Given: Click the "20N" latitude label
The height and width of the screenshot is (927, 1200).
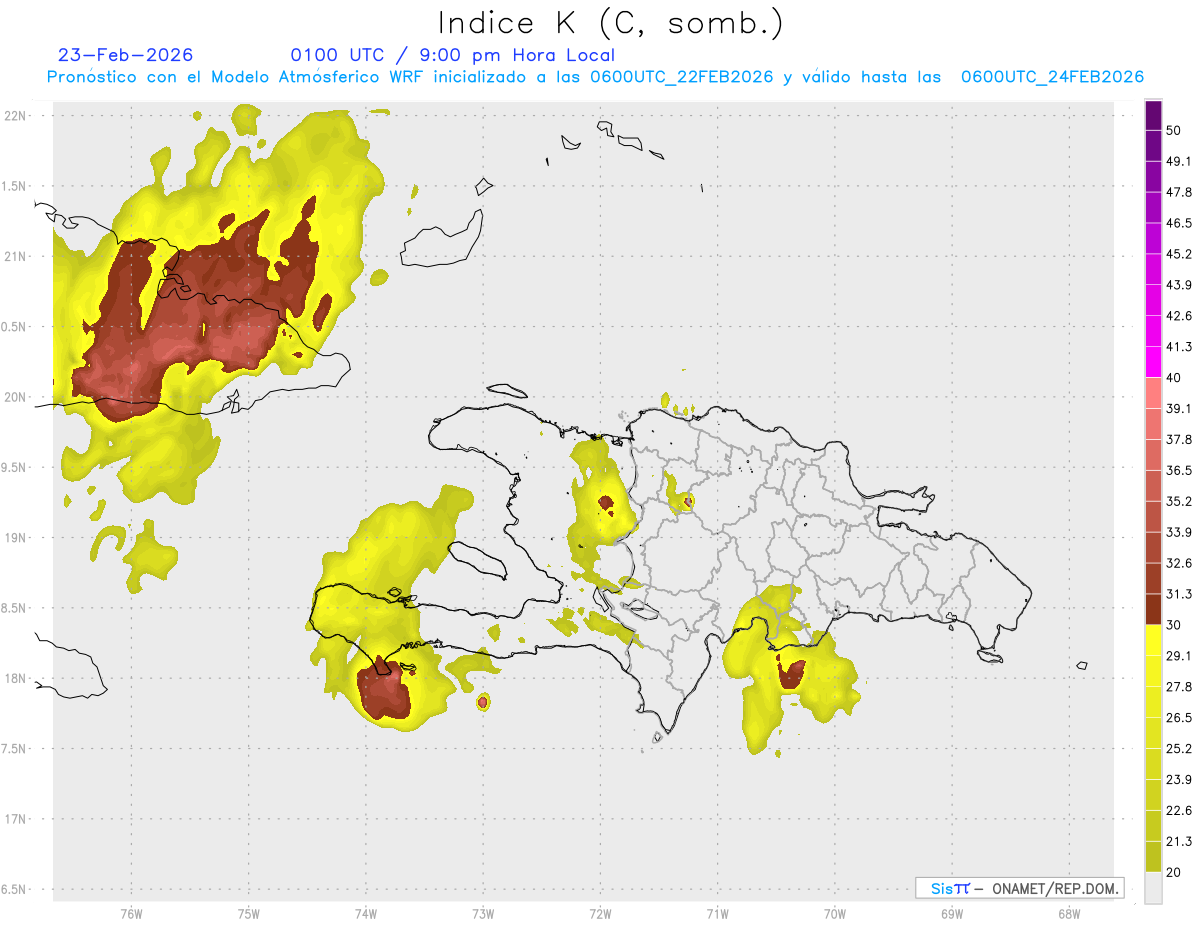Looking at the screenshot, I should click(x=15, y=397).
